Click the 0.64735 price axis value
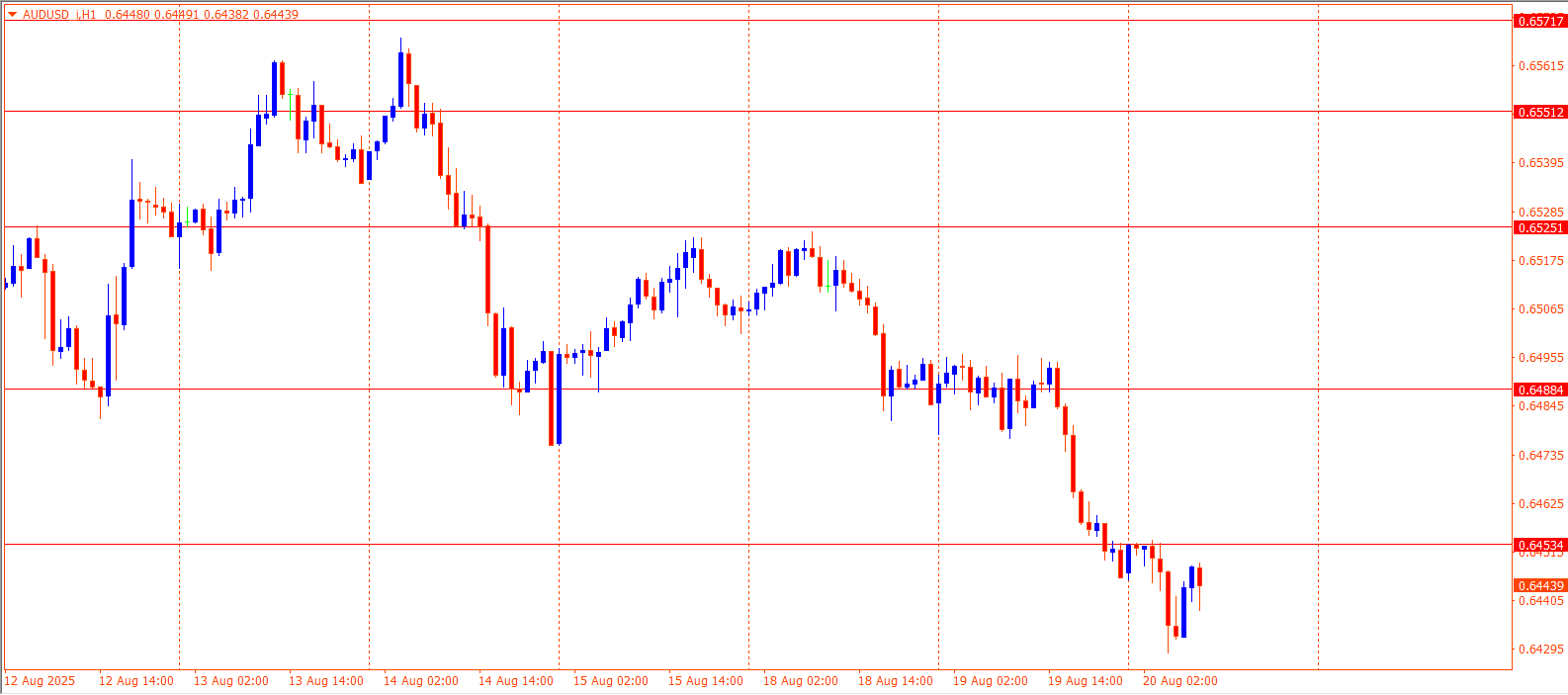The image size is (1568, 695). pos(1541,456)
